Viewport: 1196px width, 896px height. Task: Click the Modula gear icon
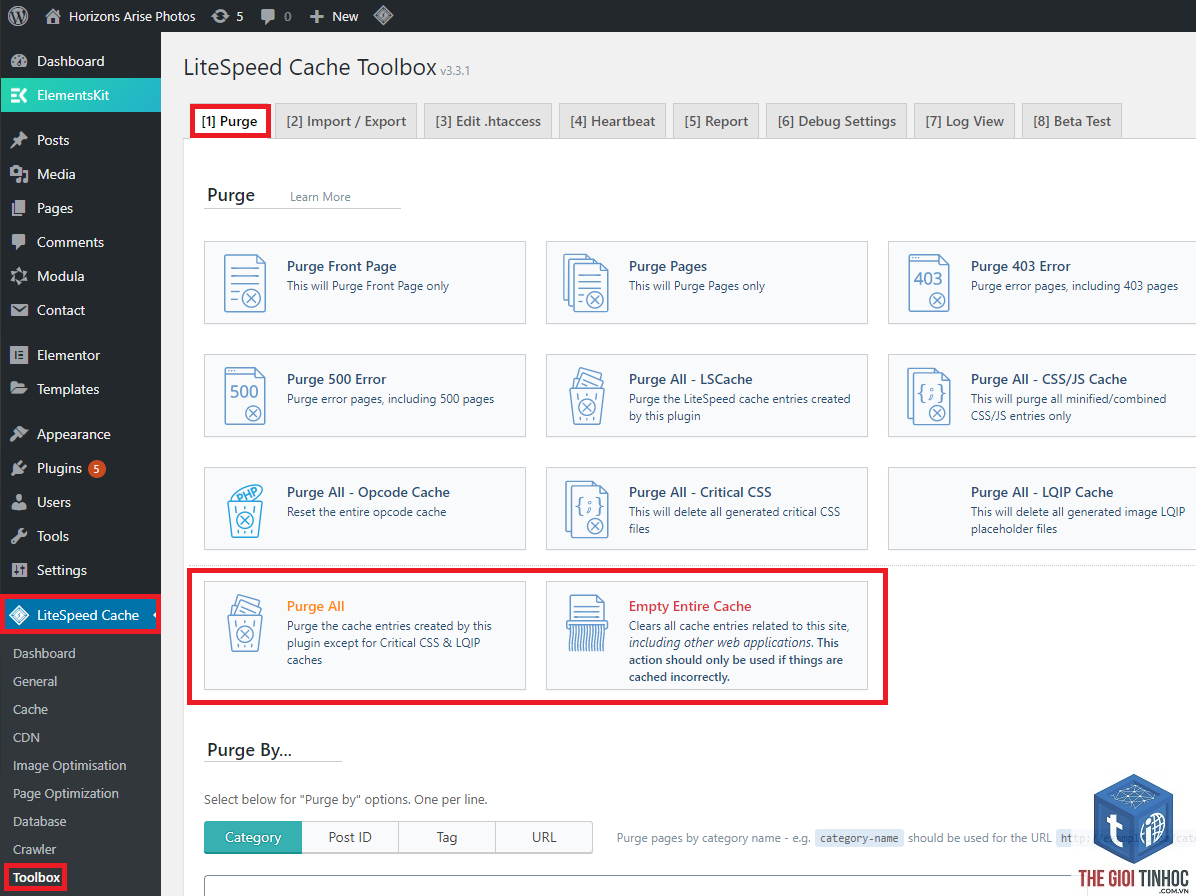[x=19, y=276]
